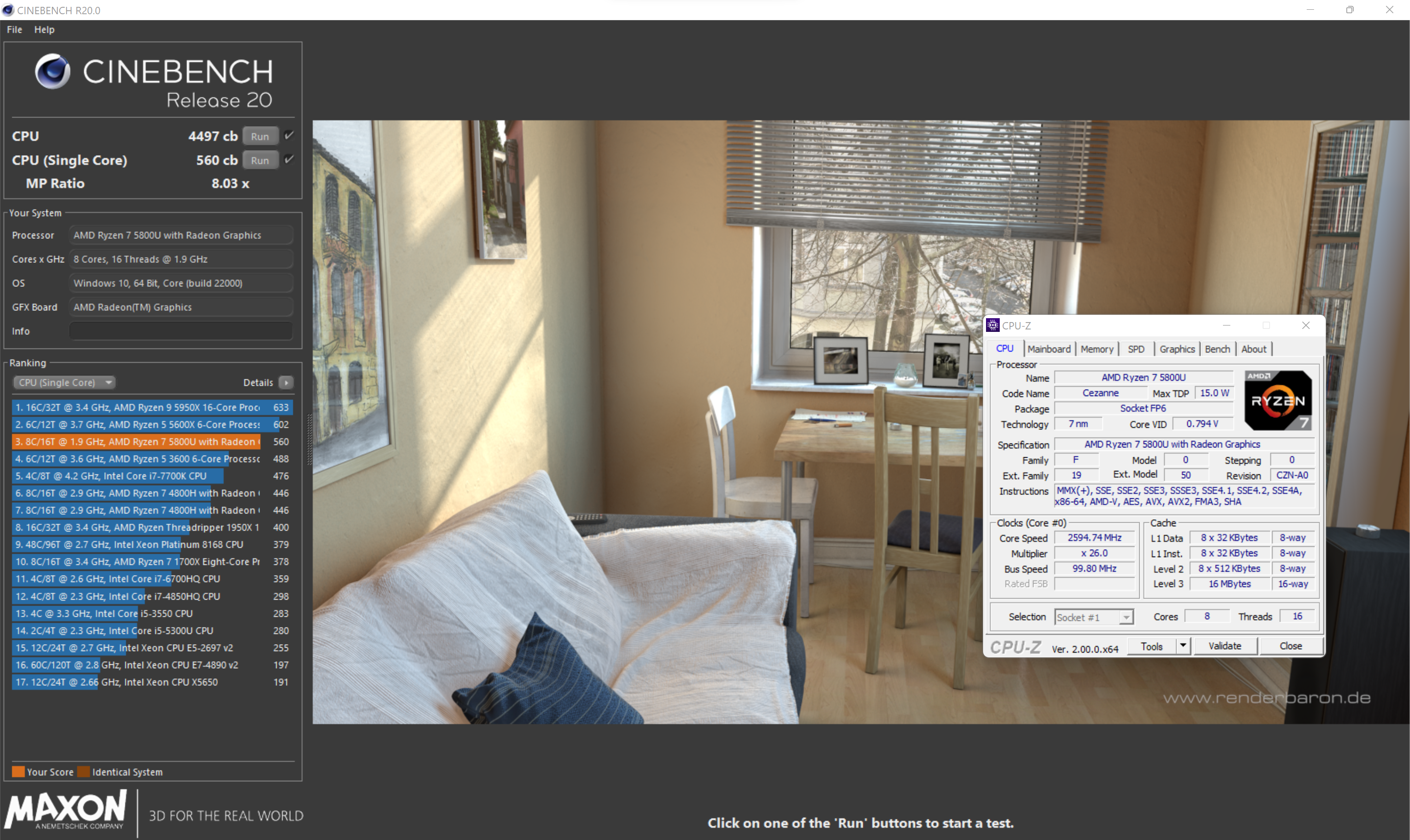Click the Validate button in CPU-Z

1224,646
